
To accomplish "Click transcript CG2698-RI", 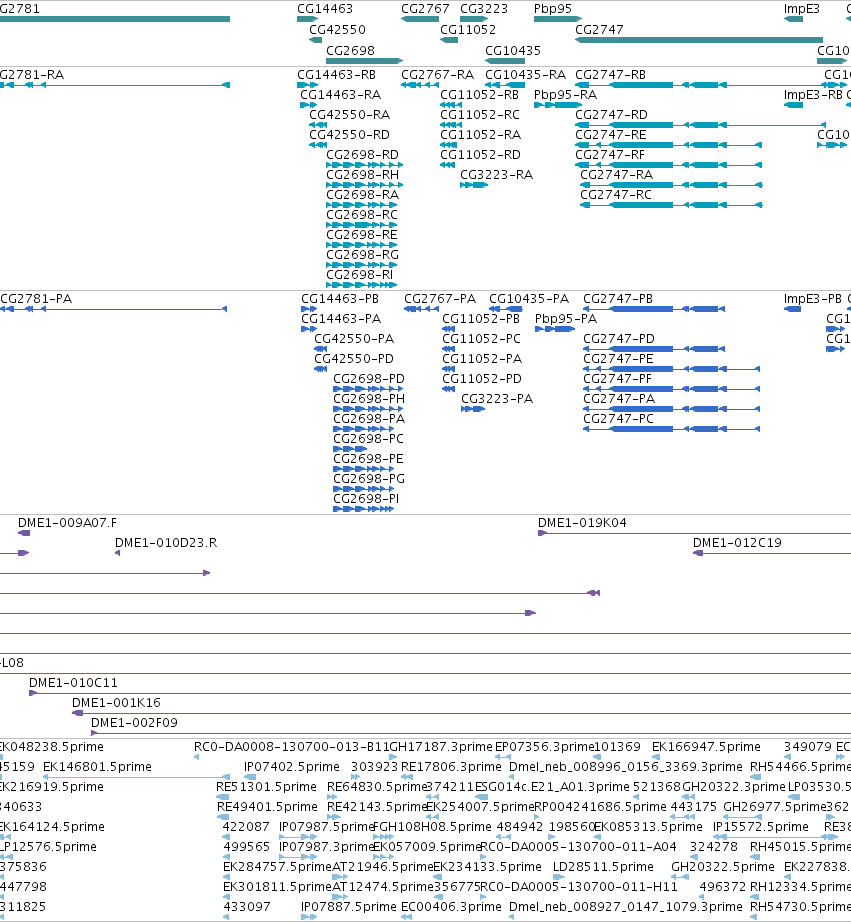I will click(x=359, y=275).
